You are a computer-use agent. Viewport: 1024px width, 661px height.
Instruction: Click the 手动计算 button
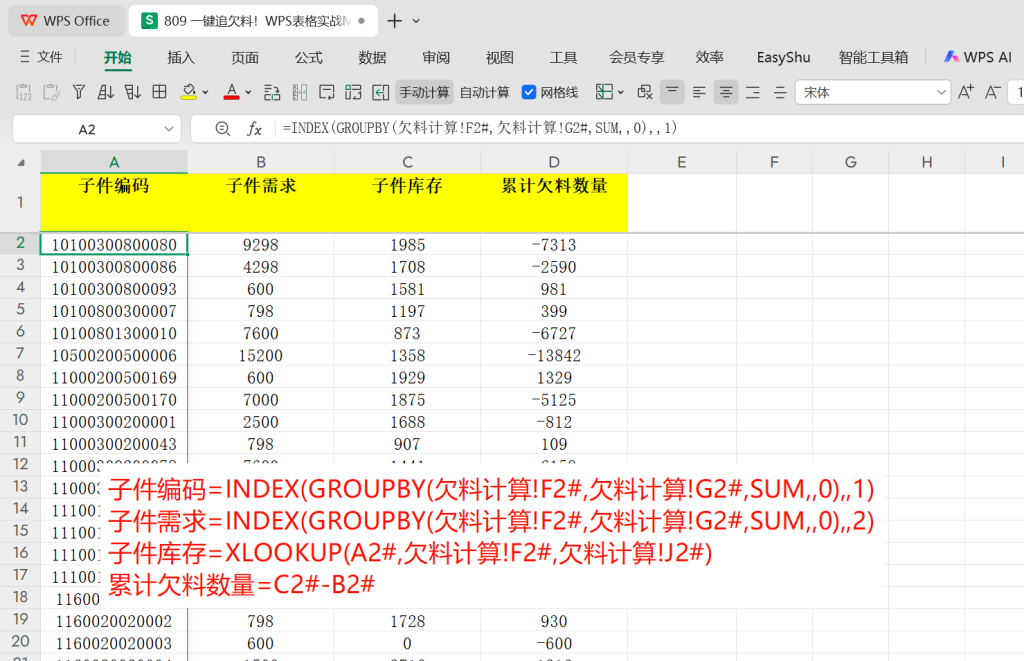point(424,92)
